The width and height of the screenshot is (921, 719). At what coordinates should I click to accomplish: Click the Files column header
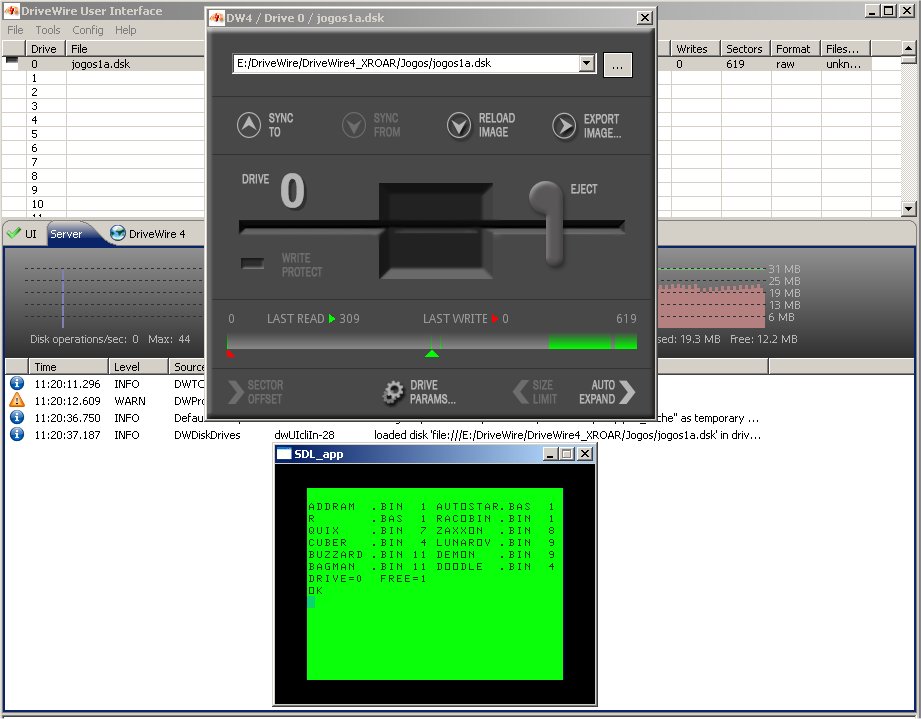click(x=845, y=49)
